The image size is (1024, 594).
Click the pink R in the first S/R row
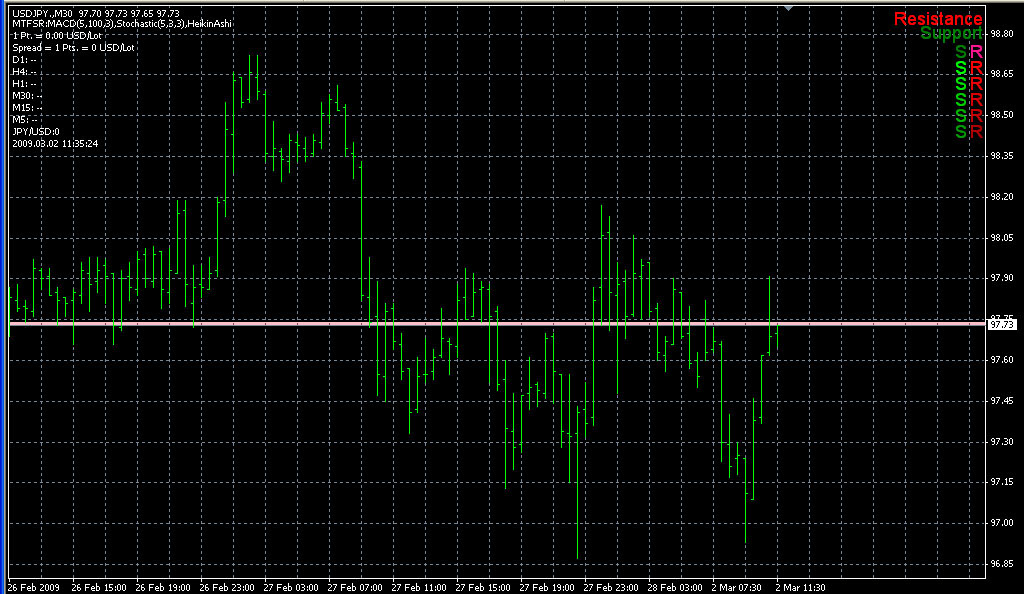click(976, 52)
